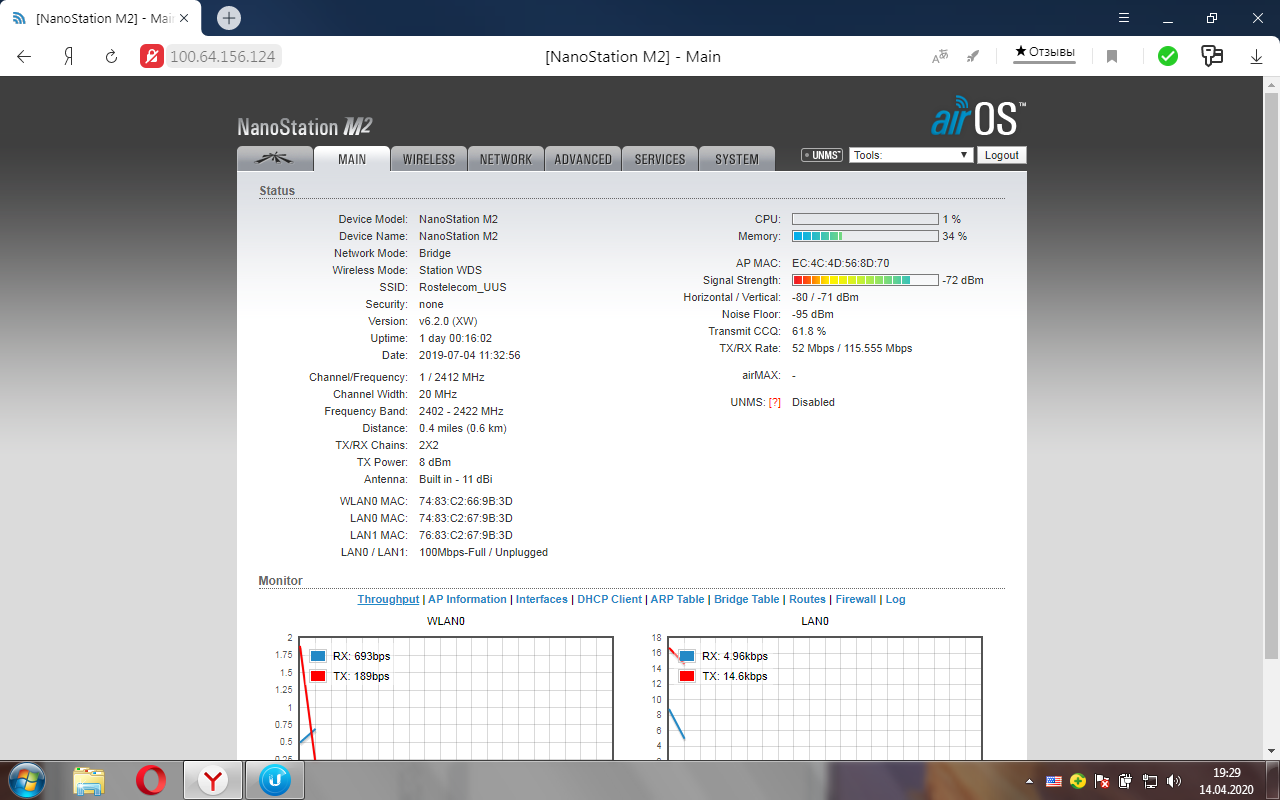
Task: Open the SYSTEM tab
Action: tap(737, 159)
